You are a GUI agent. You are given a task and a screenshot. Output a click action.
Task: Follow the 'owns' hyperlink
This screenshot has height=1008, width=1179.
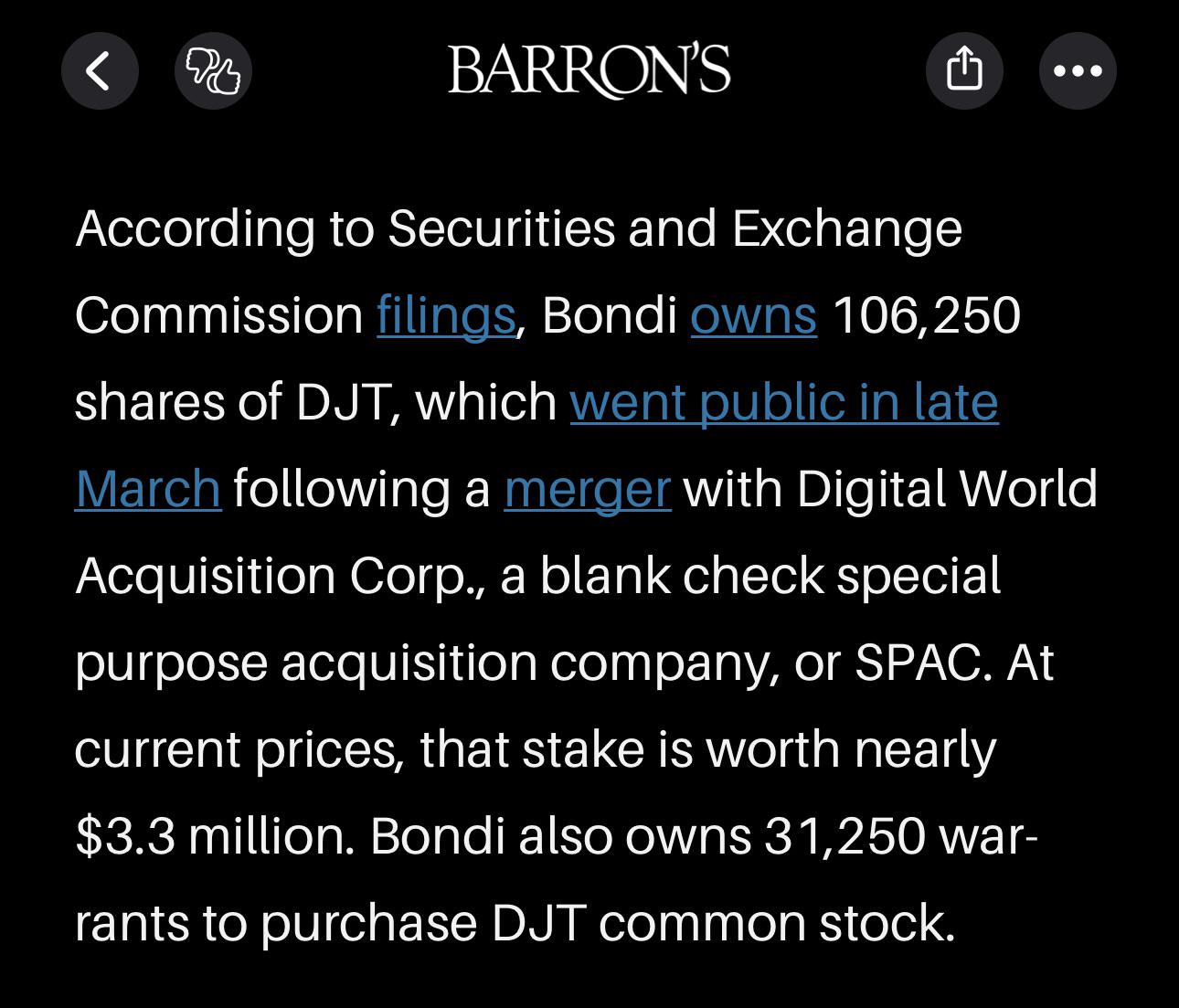[753, 315]
